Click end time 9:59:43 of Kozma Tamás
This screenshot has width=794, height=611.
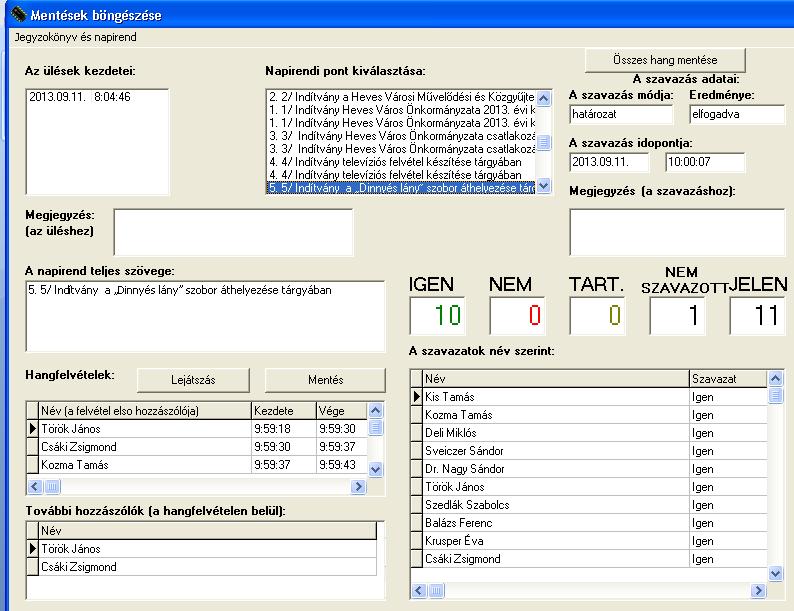pyautogui.click(x=342, y=465)
